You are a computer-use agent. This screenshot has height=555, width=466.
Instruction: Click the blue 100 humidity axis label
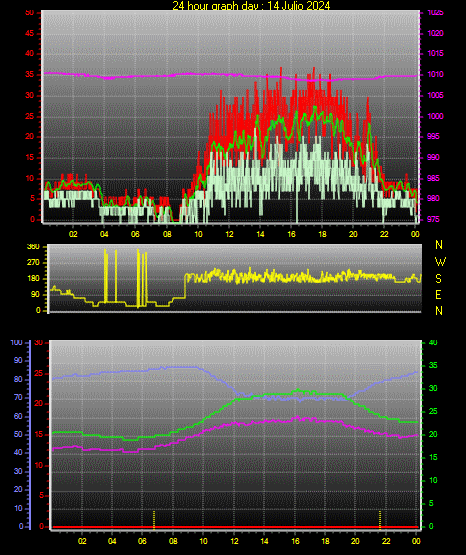click(16, 343)
